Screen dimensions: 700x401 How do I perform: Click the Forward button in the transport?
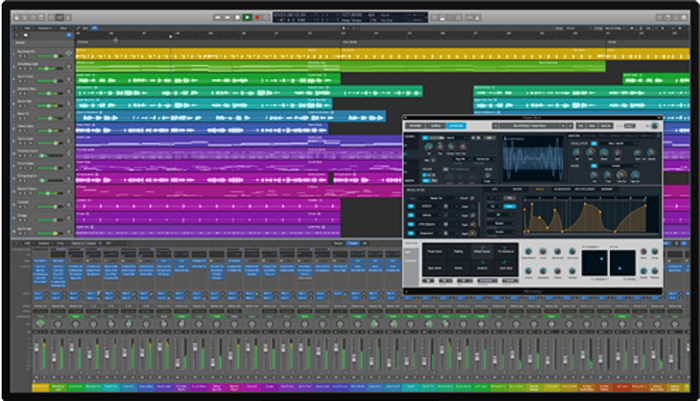point(225,16)
